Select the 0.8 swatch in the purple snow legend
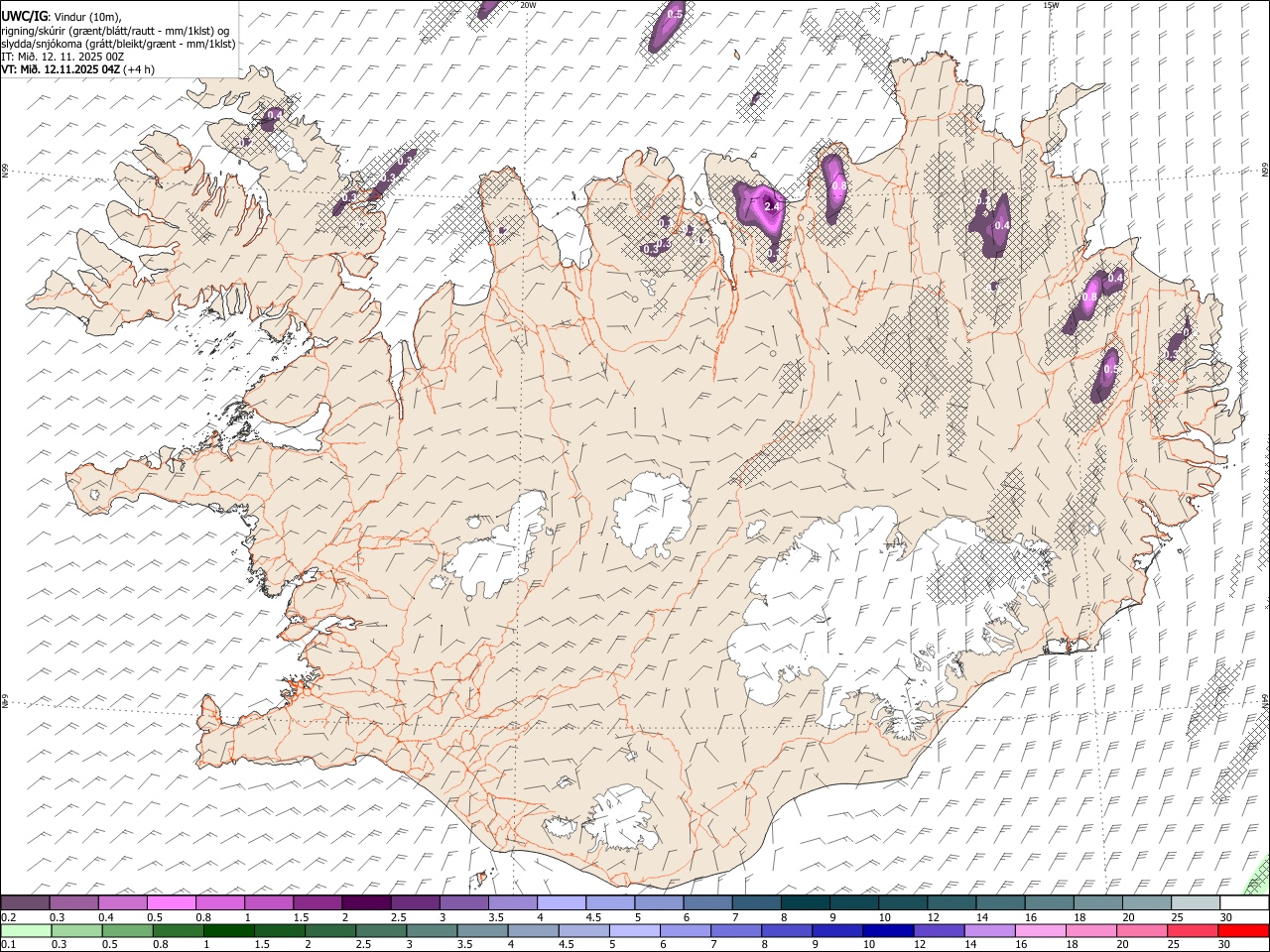This screenshot has width=1270, height=952. (219, 903)
